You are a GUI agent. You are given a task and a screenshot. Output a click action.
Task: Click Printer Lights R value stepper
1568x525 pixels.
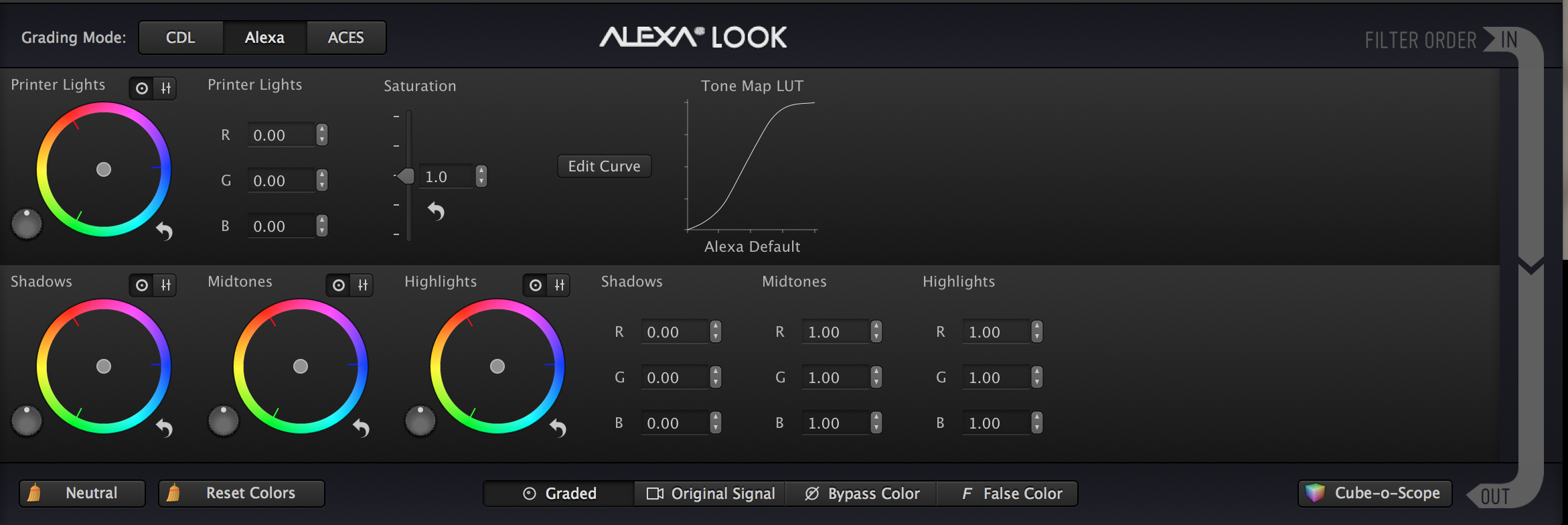(322, 135)
